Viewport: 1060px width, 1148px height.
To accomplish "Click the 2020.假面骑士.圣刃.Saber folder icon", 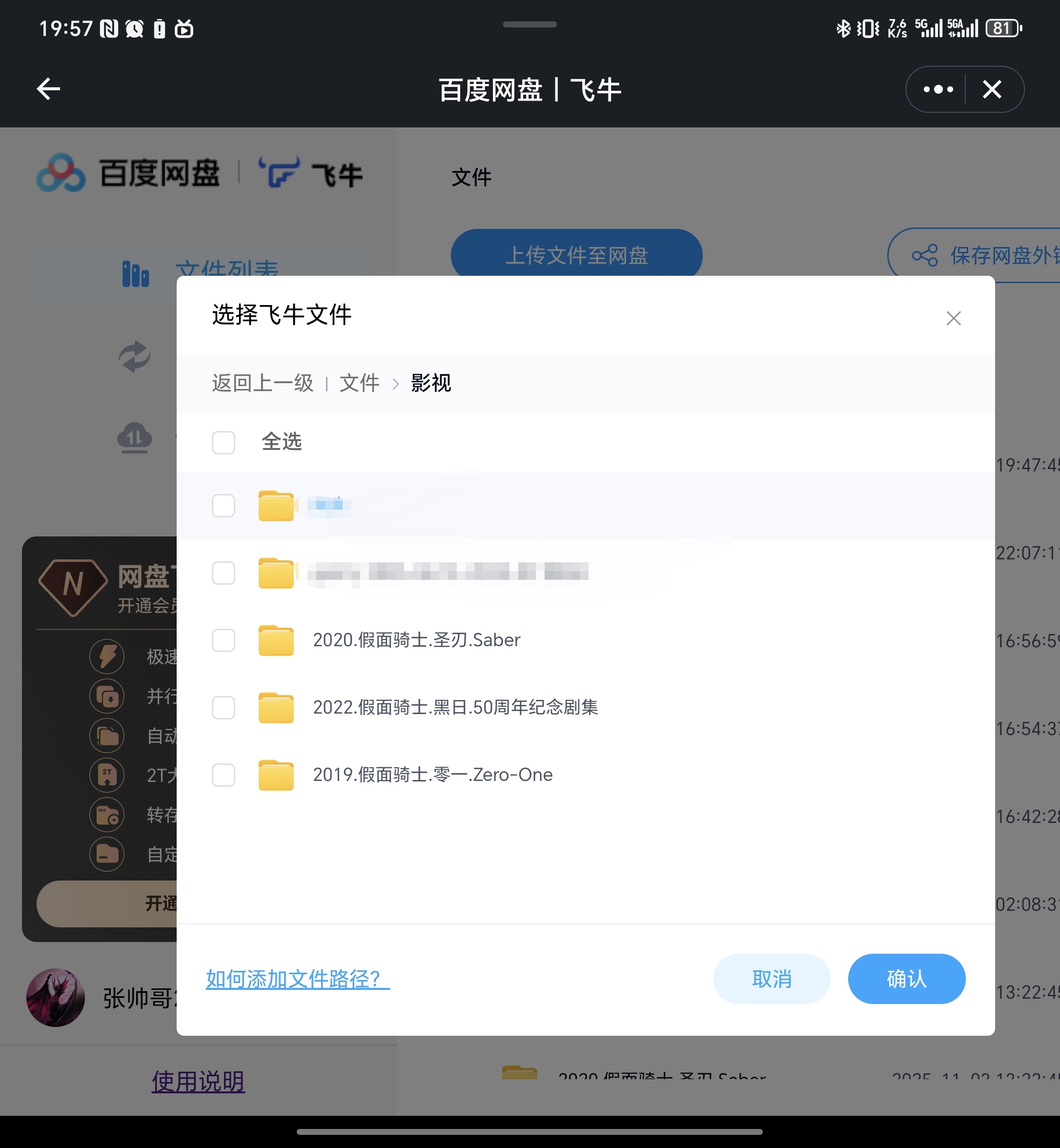I will click(x=276, y=640).
